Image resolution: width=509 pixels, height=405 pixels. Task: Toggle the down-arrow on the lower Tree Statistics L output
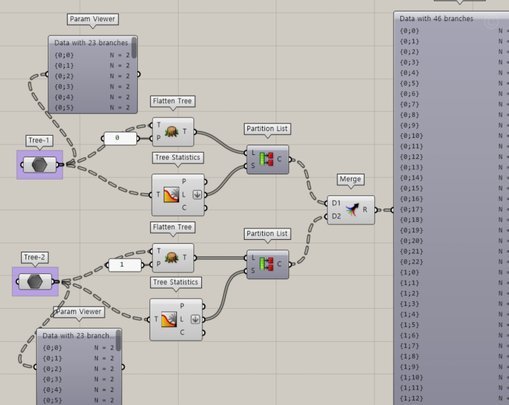[x=195, y=319]
